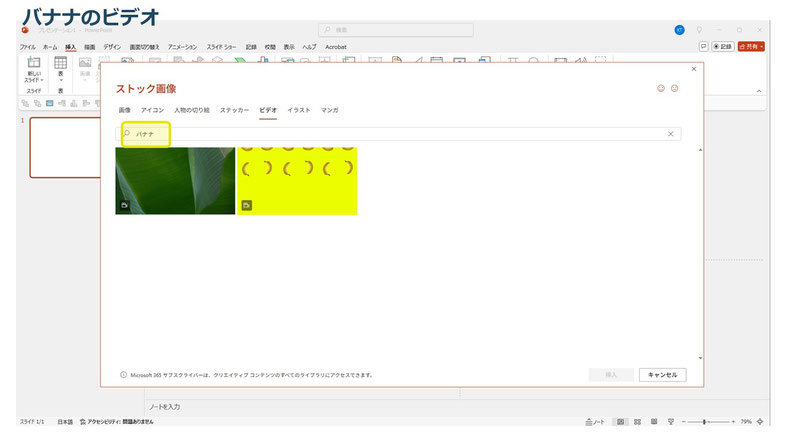Switch to the ホーム ribbon tab
This screenshot has height=442, width=785.
pos(50,47)
